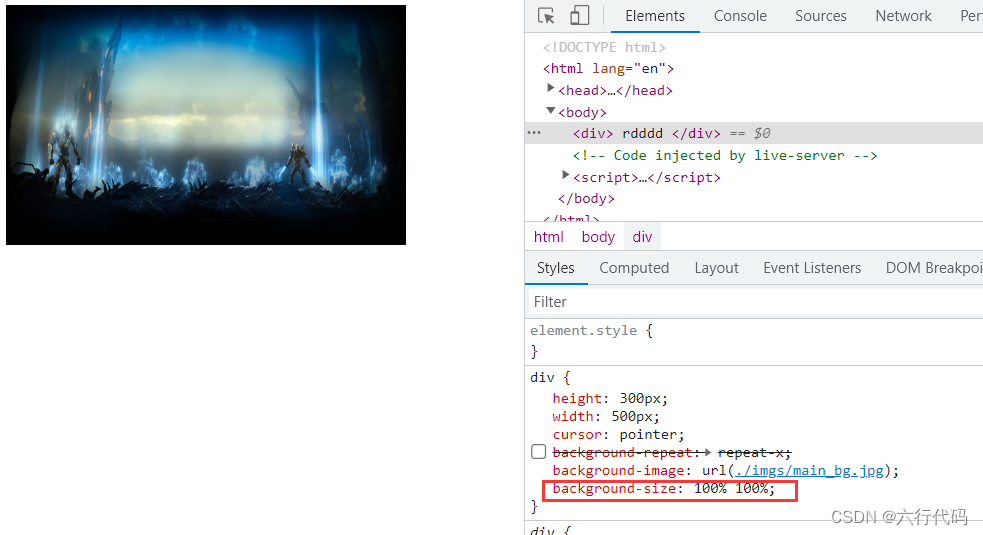Switch to the Elements tab

(654, 16)
